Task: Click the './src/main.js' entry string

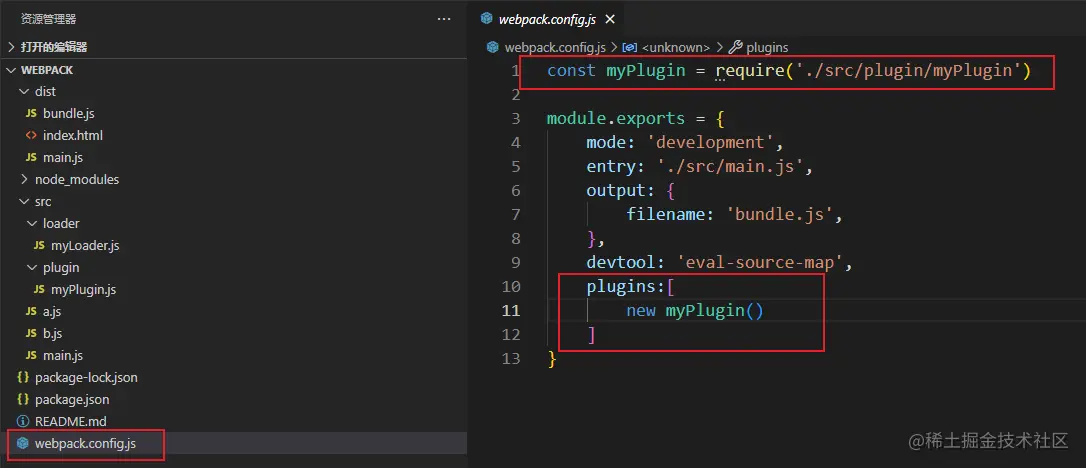Action: pyautogui.click(x=729, y=167)
